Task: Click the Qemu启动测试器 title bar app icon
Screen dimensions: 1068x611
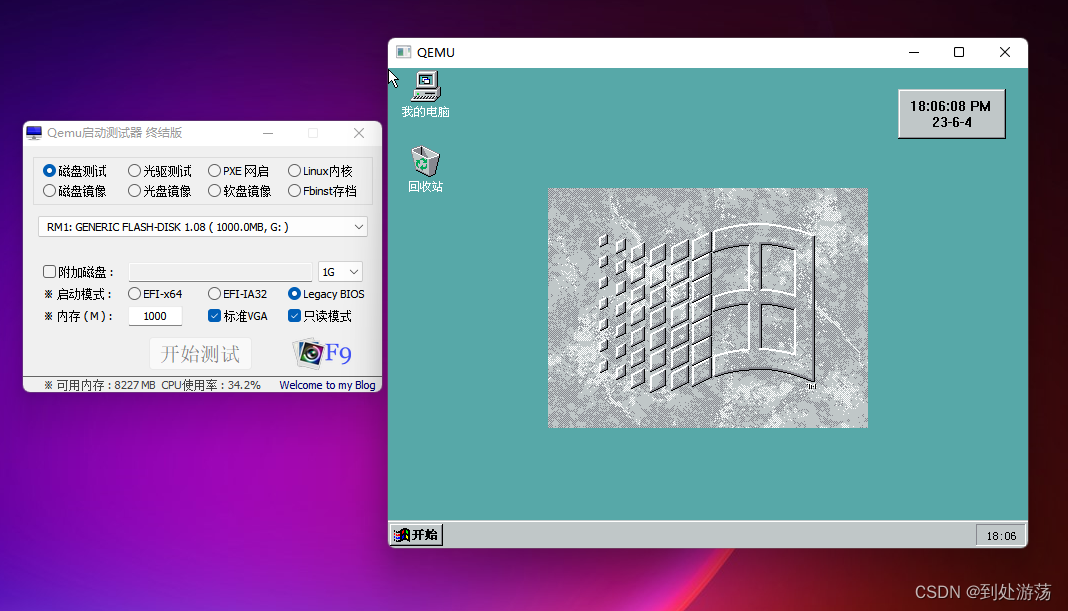Action: coord(34,133)
